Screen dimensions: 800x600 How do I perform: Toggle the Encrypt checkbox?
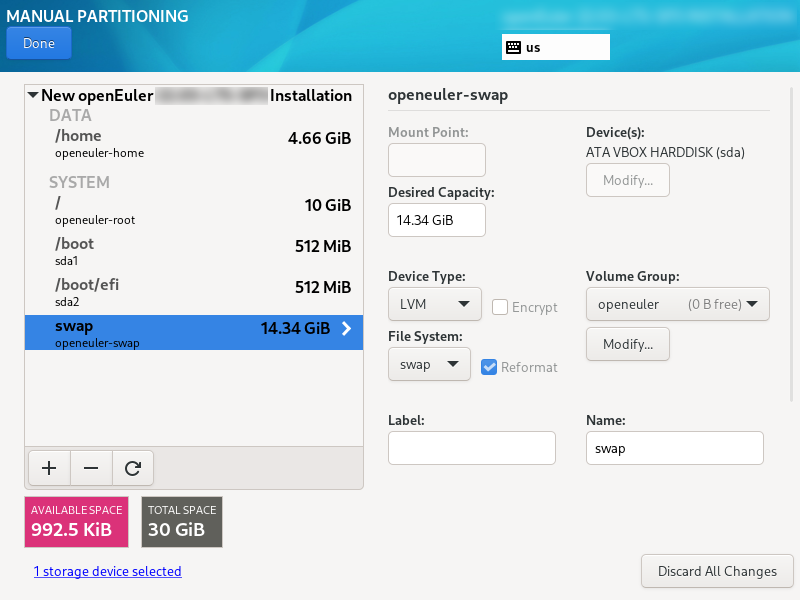point(500,307)
